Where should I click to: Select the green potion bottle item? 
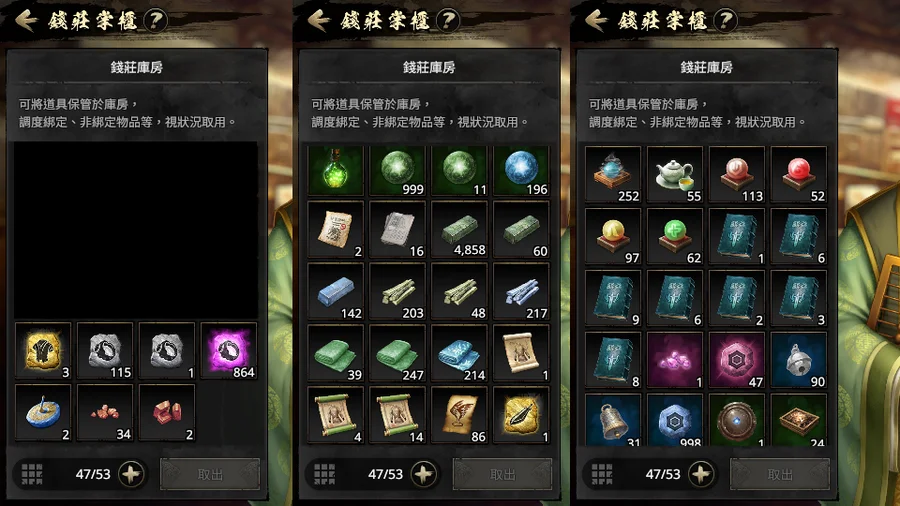336,170
